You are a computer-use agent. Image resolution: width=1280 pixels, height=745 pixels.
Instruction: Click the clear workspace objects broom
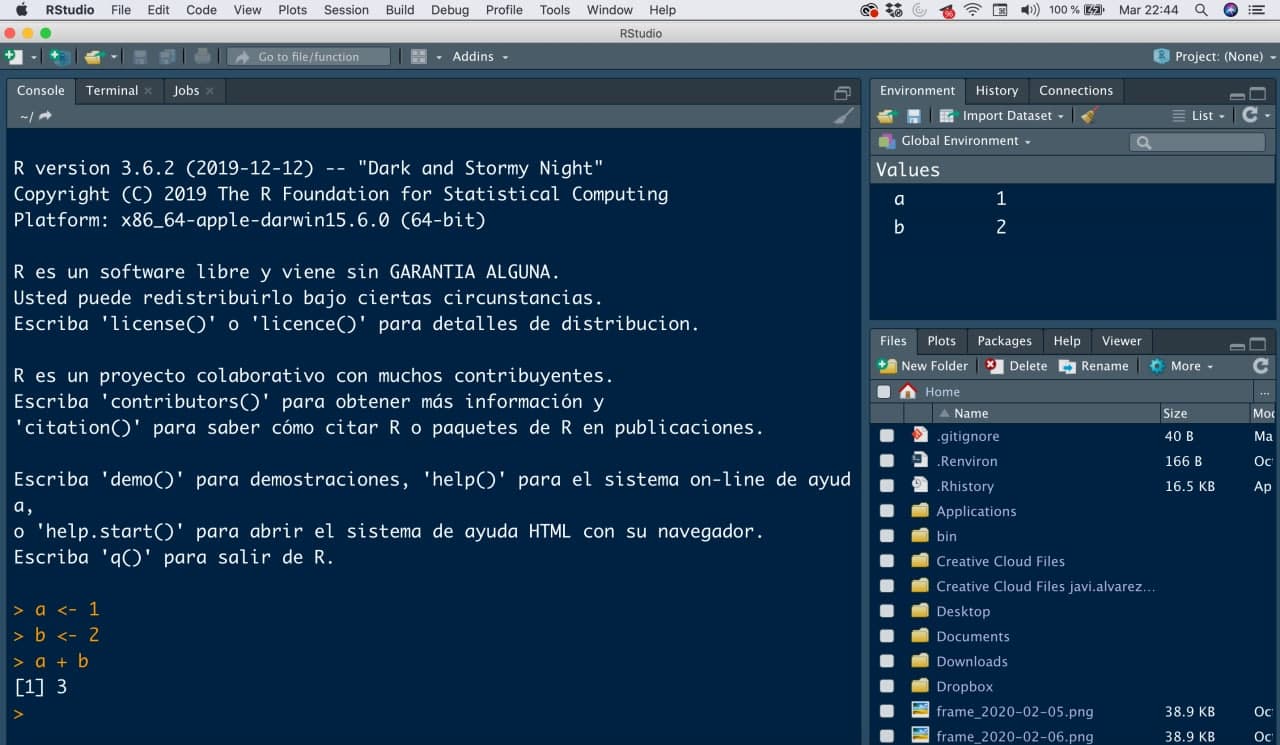[x=1090, y=116]
